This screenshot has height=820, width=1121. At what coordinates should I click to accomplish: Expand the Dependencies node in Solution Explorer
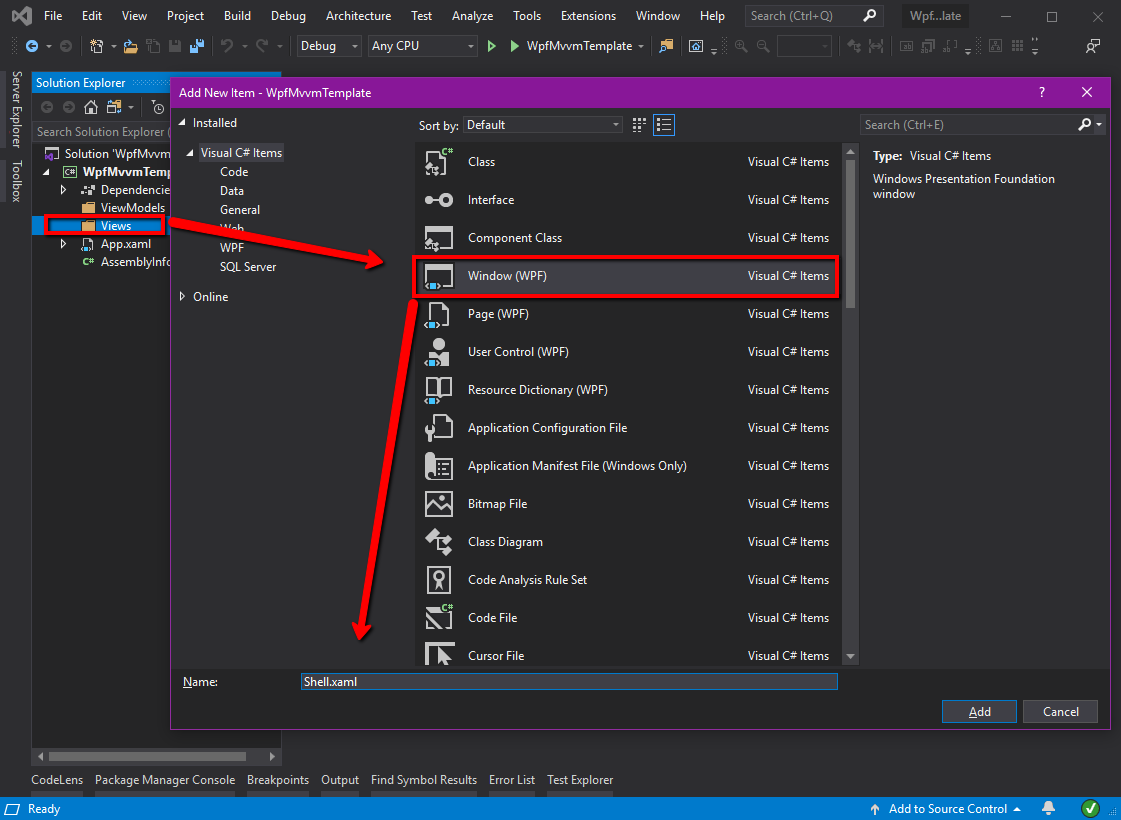pyautogui.click(x=64, y=189)
